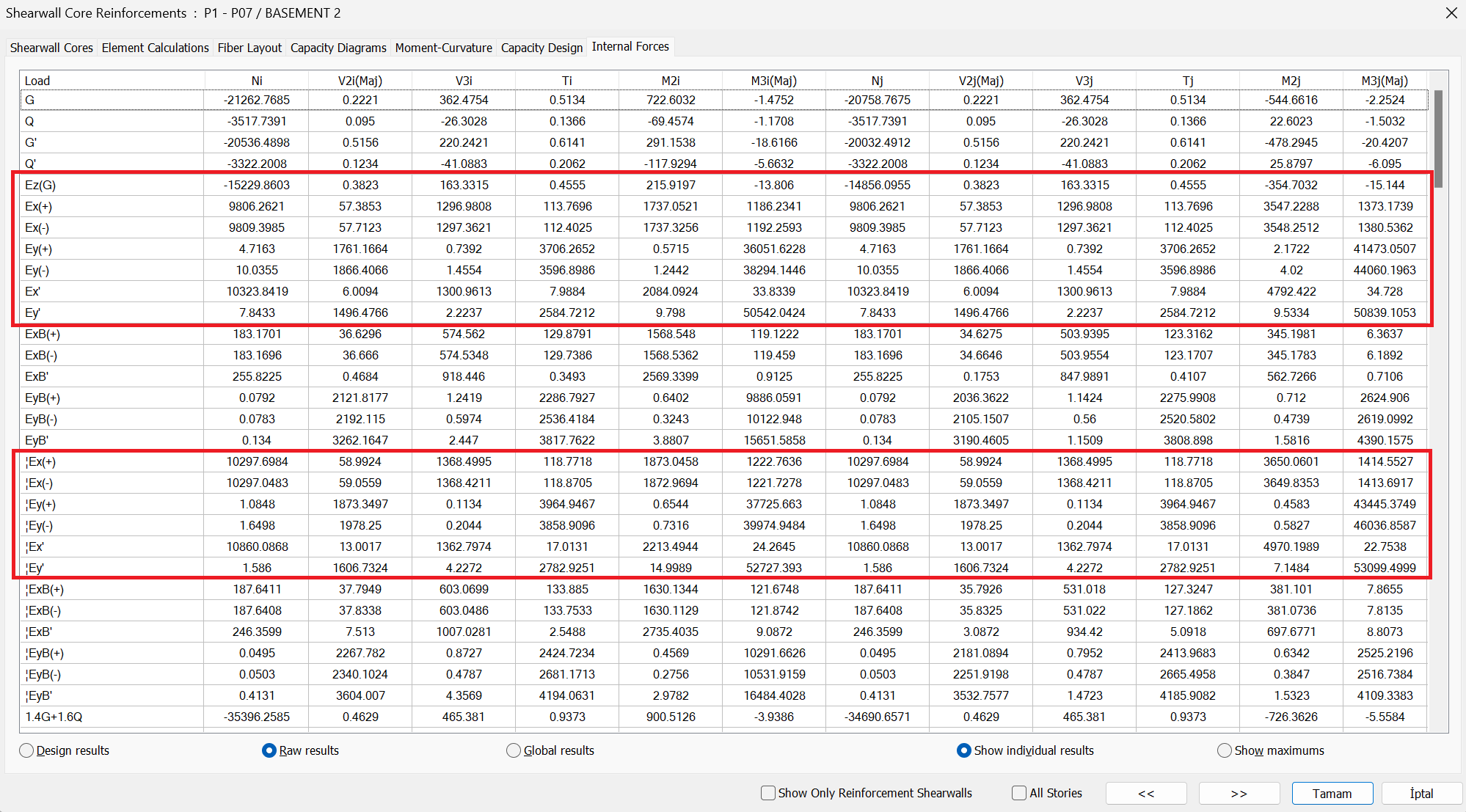Select Show individual results option
1466x812 pixels.
(964, 750)
